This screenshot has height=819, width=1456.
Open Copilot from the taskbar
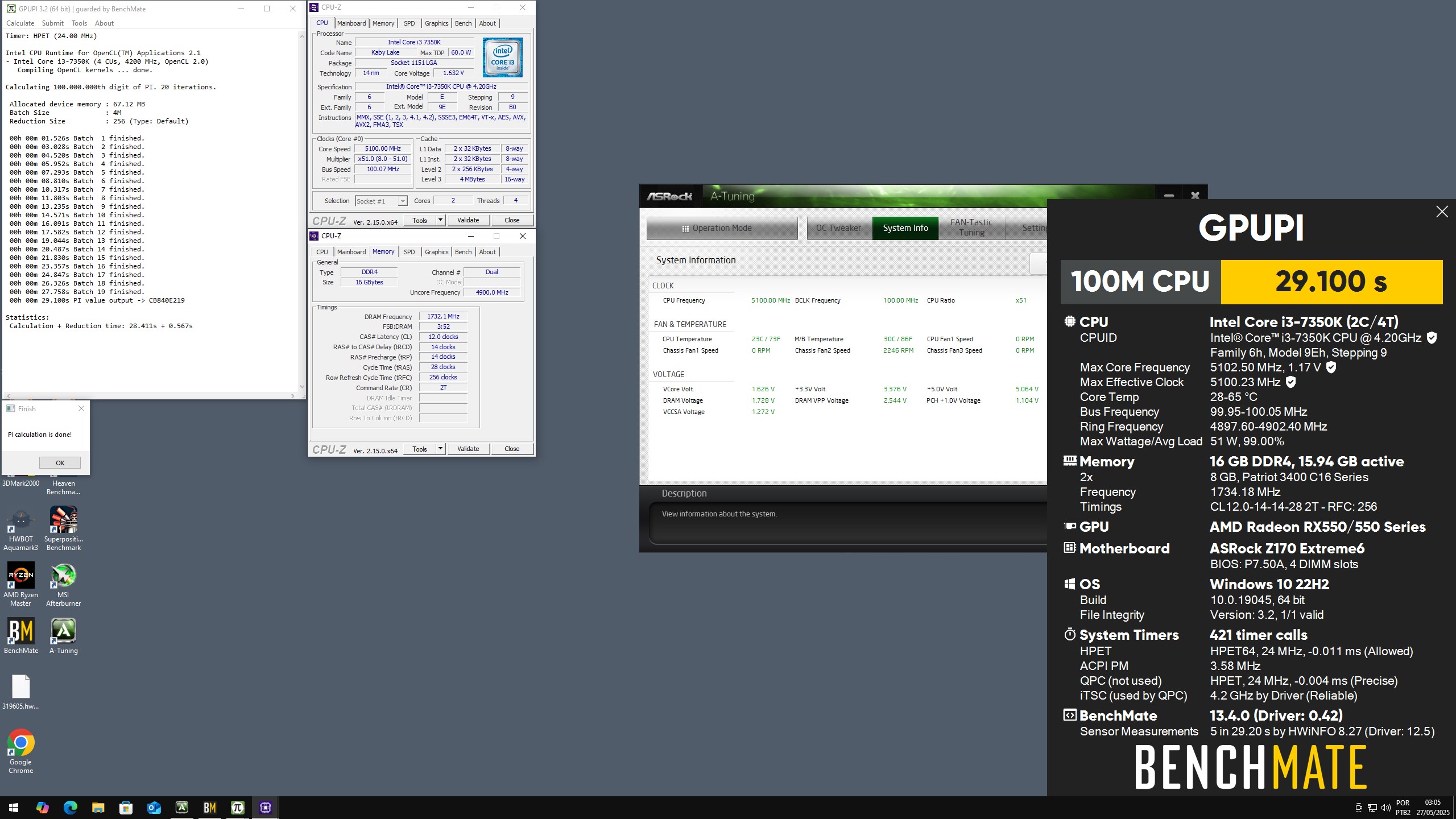(42, 808)
